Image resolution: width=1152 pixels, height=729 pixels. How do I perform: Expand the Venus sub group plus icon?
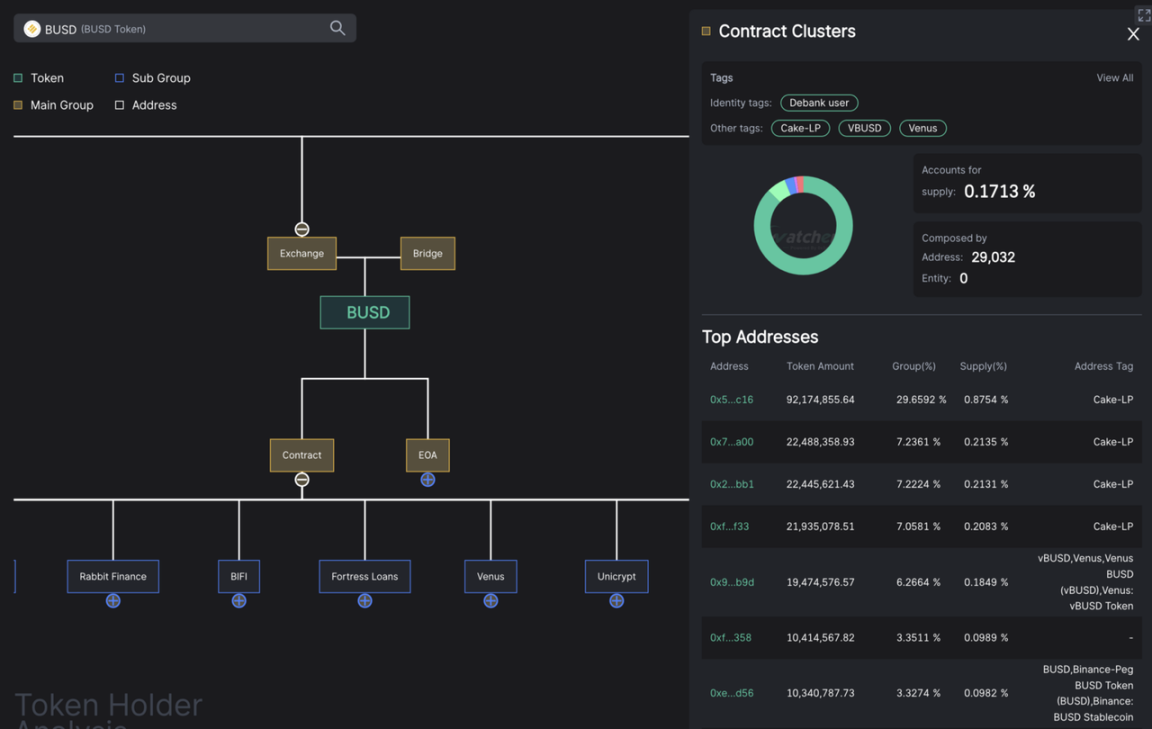[491, 601]
